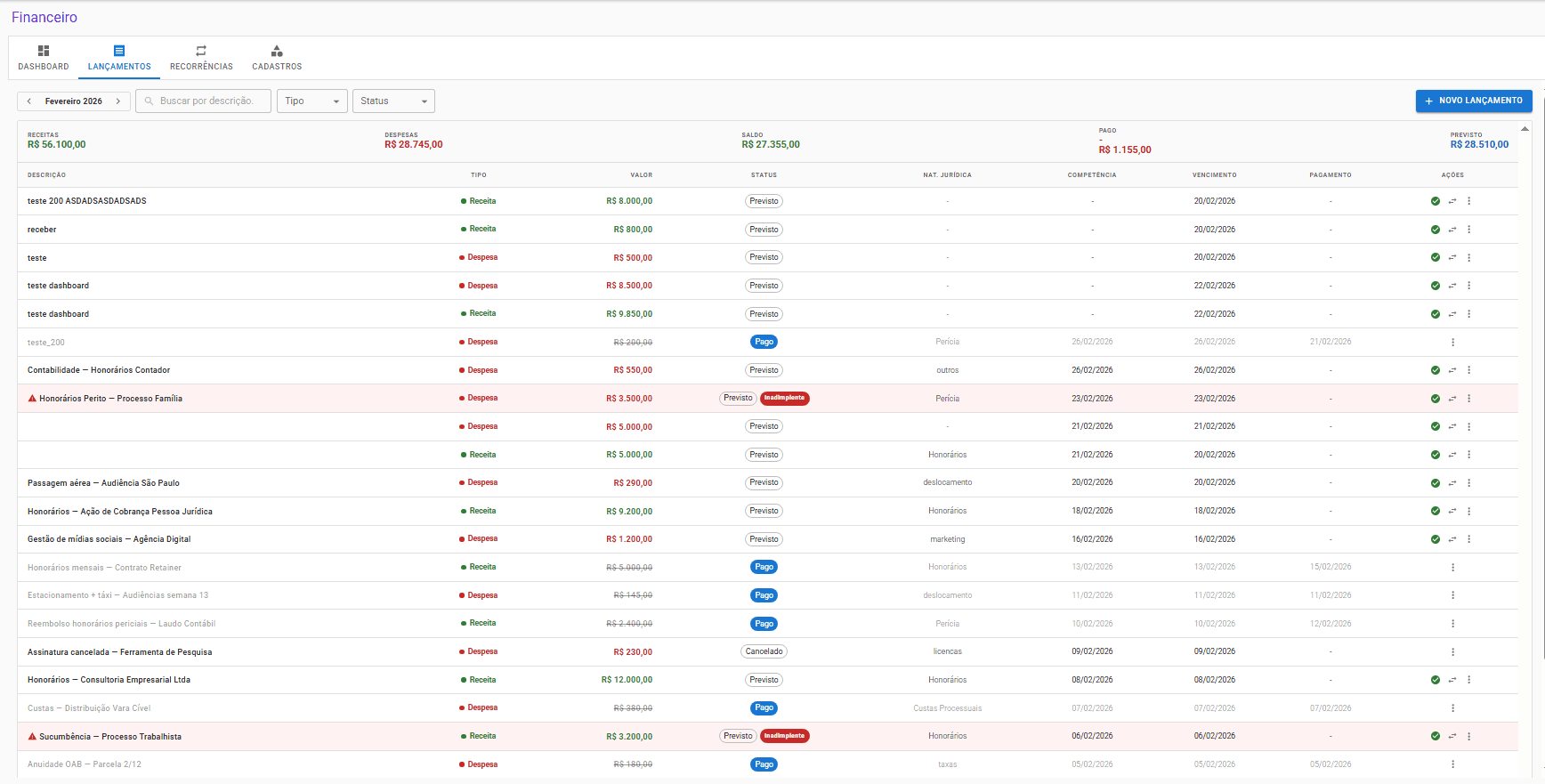Click the 'Fevereiro 2026' month label
Screen dimensions: 1545x784
pyautogui.click(x=74, y=101)
